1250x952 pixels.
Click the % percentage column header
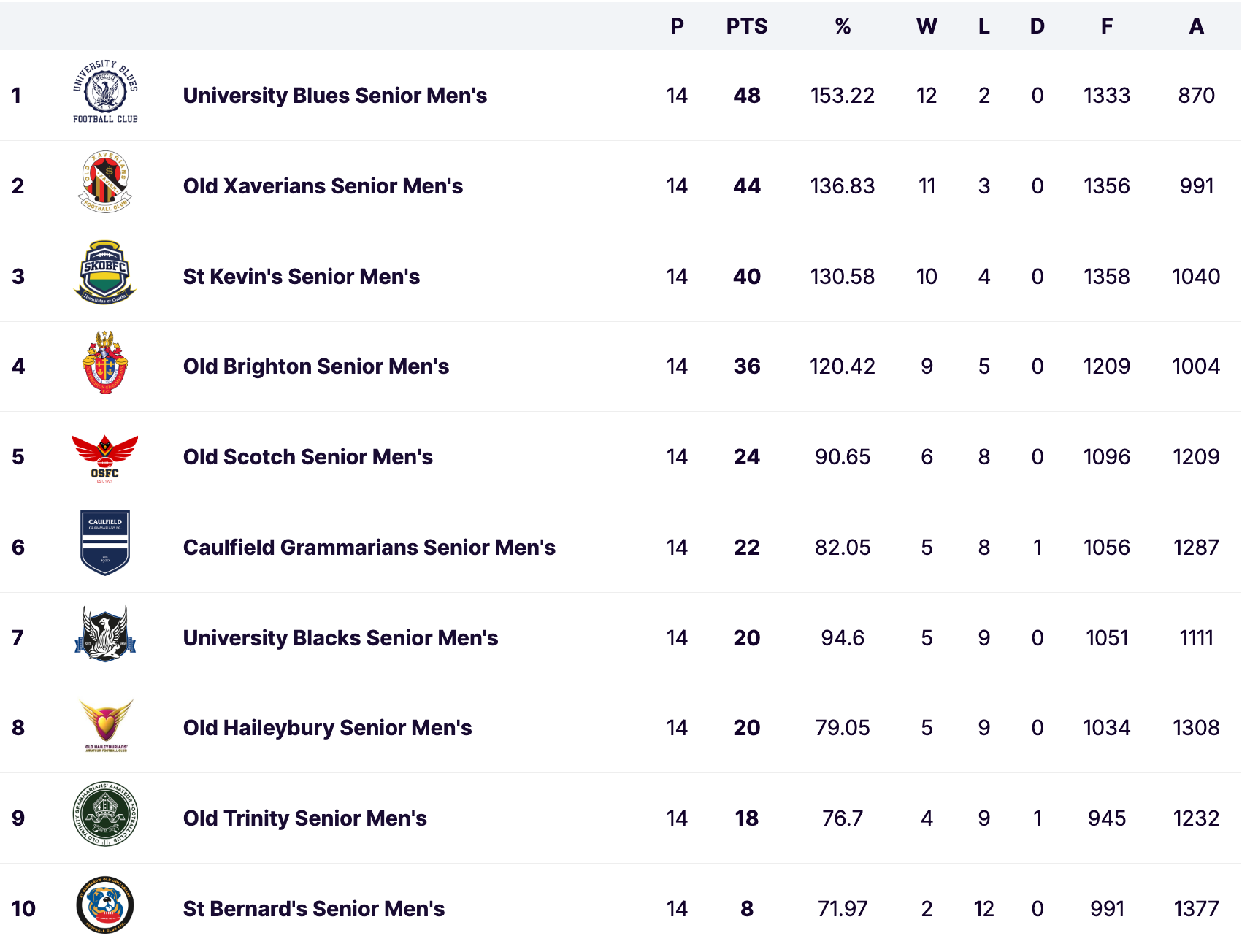843,26
